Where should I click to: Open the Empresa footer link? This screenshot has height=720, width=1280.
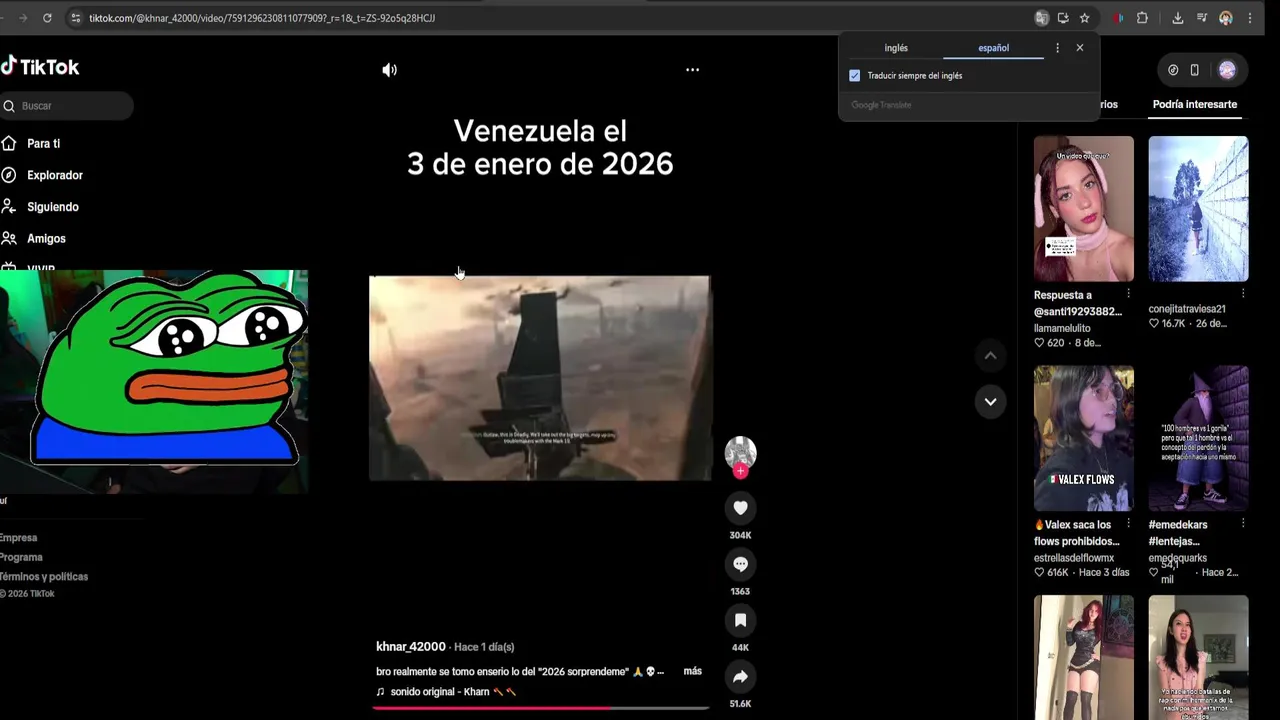[x=18, y=538]
